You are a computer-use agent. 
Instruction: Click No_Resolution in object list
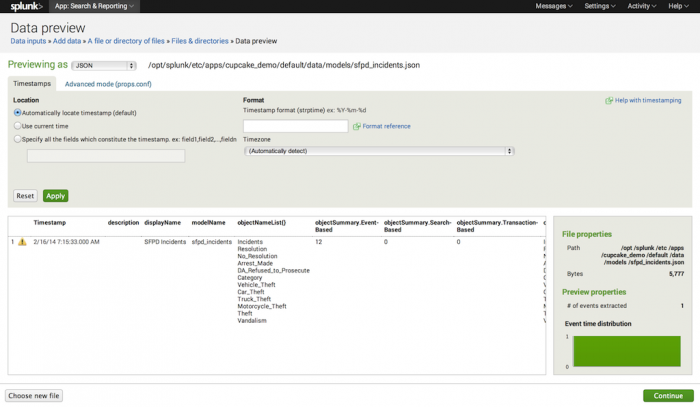pyautogui.click(x=257, y=256)
